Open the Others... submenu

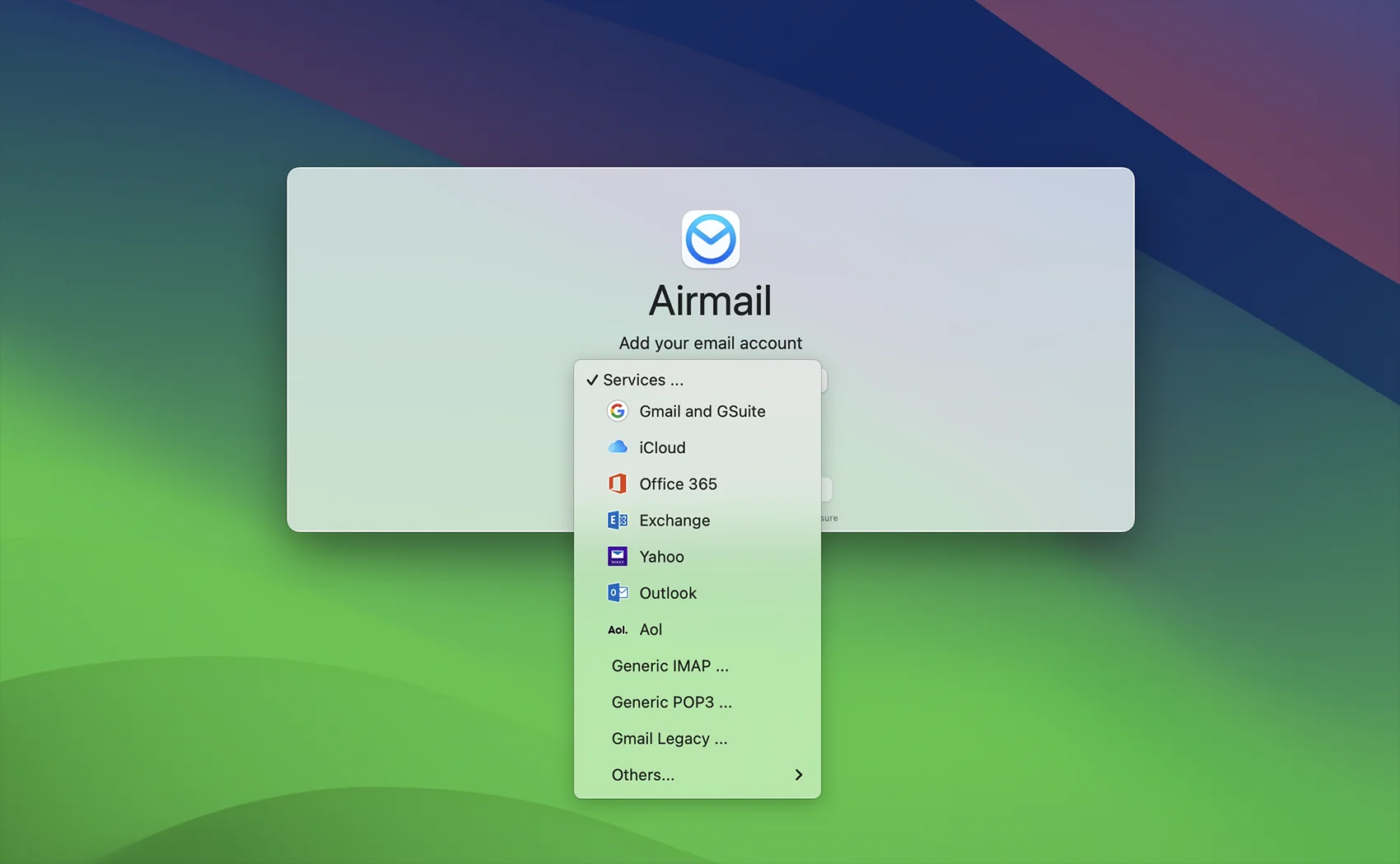[x=698, y=774]
